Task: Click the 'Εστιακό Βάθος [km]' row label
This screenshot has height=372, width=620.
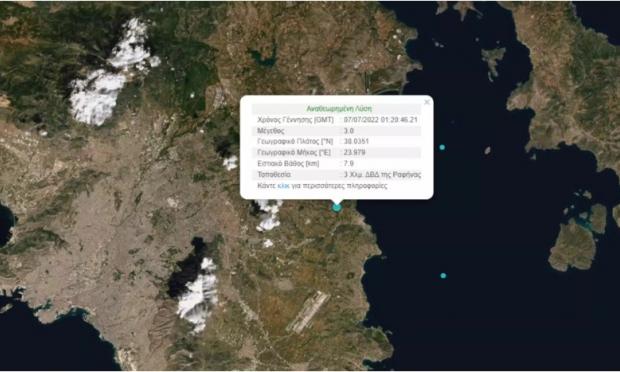Action: pyautogui.click(x=288, y=163)
